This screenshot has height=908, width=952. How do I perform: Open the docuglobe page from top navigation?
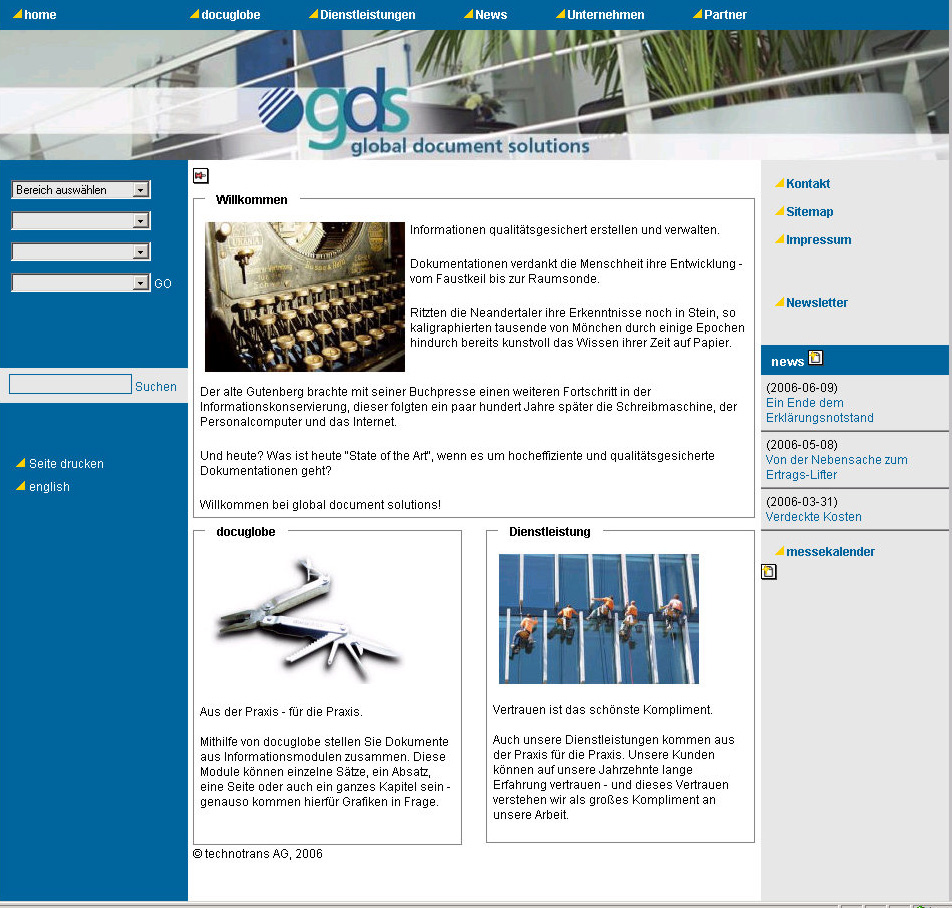(x=228, y=14)
